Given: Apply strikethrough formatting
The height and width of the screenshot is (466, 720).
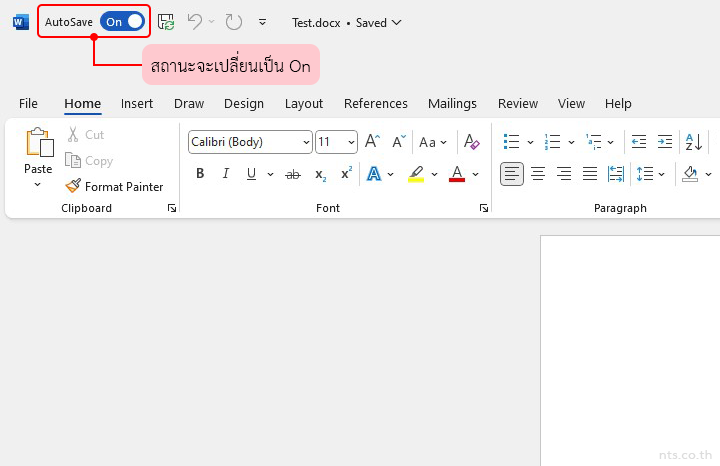Looking at the screenshot, I should point(293,174).
